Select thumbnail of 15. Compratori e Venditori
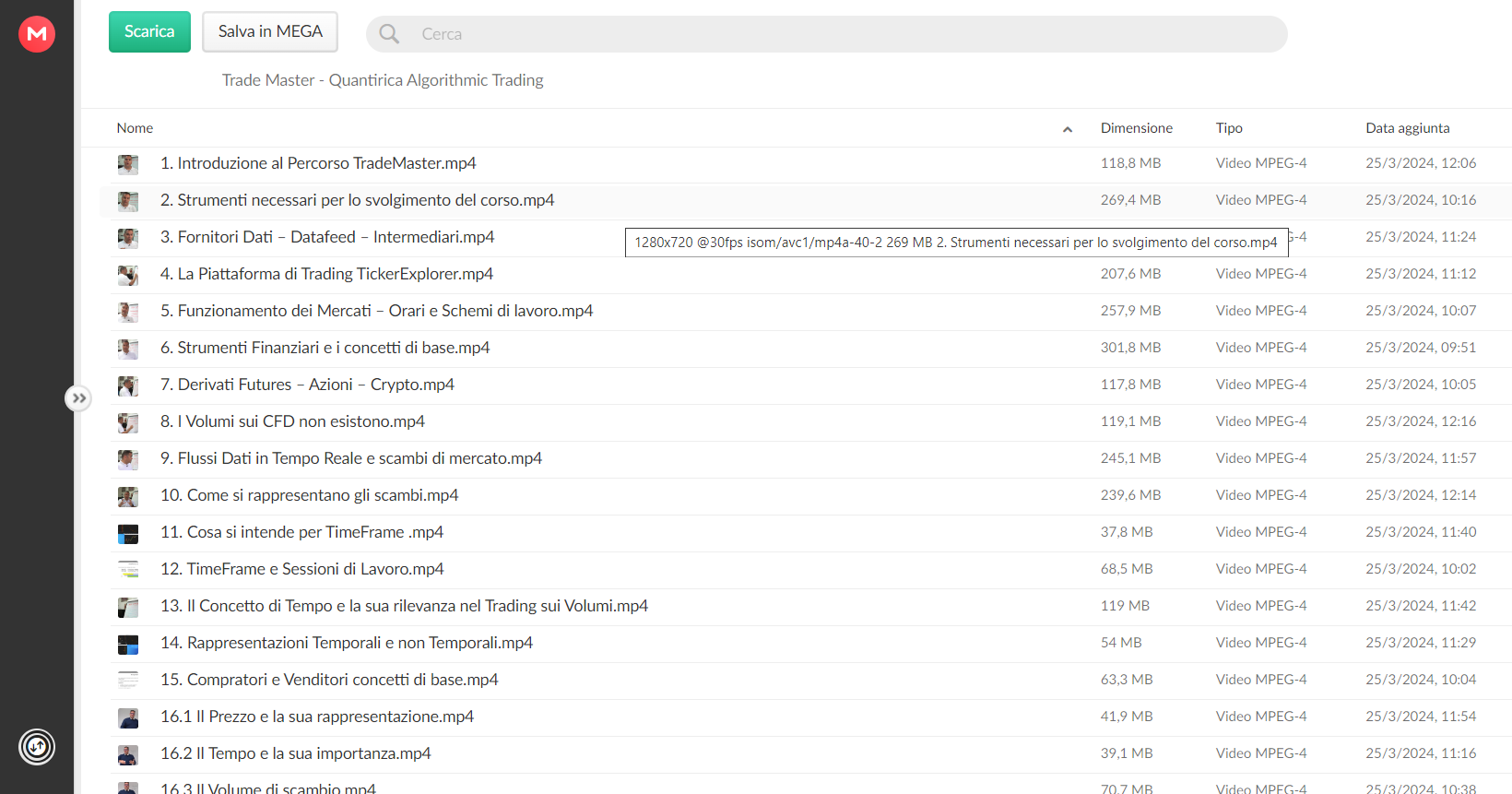1512x794 pixels. 128,681
